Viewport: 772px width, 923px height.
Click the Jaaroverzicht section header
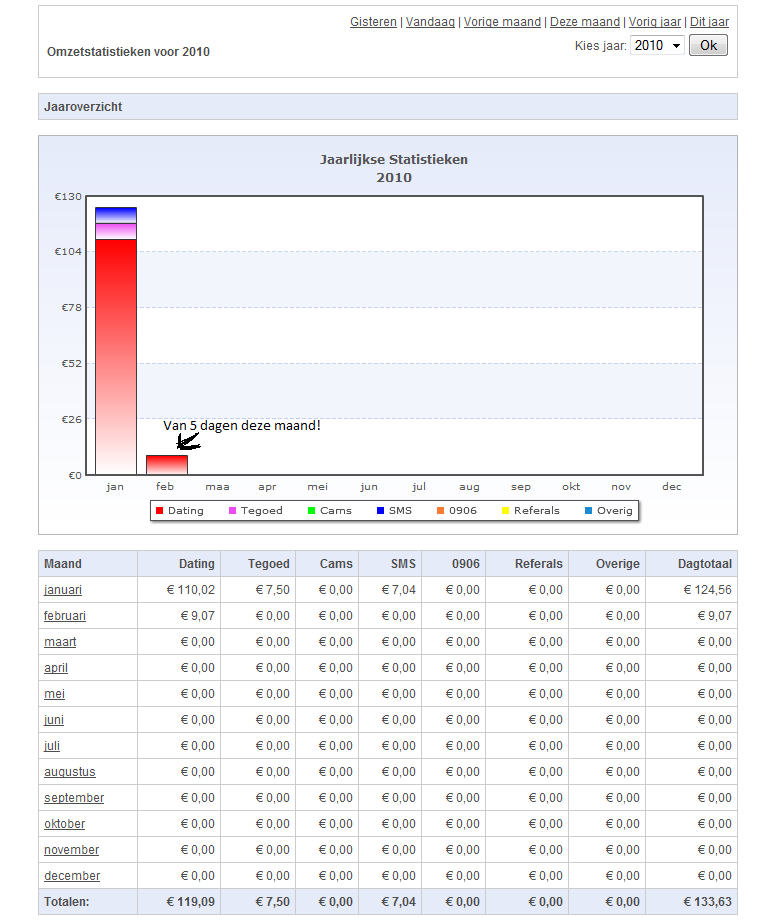[388, 107]
